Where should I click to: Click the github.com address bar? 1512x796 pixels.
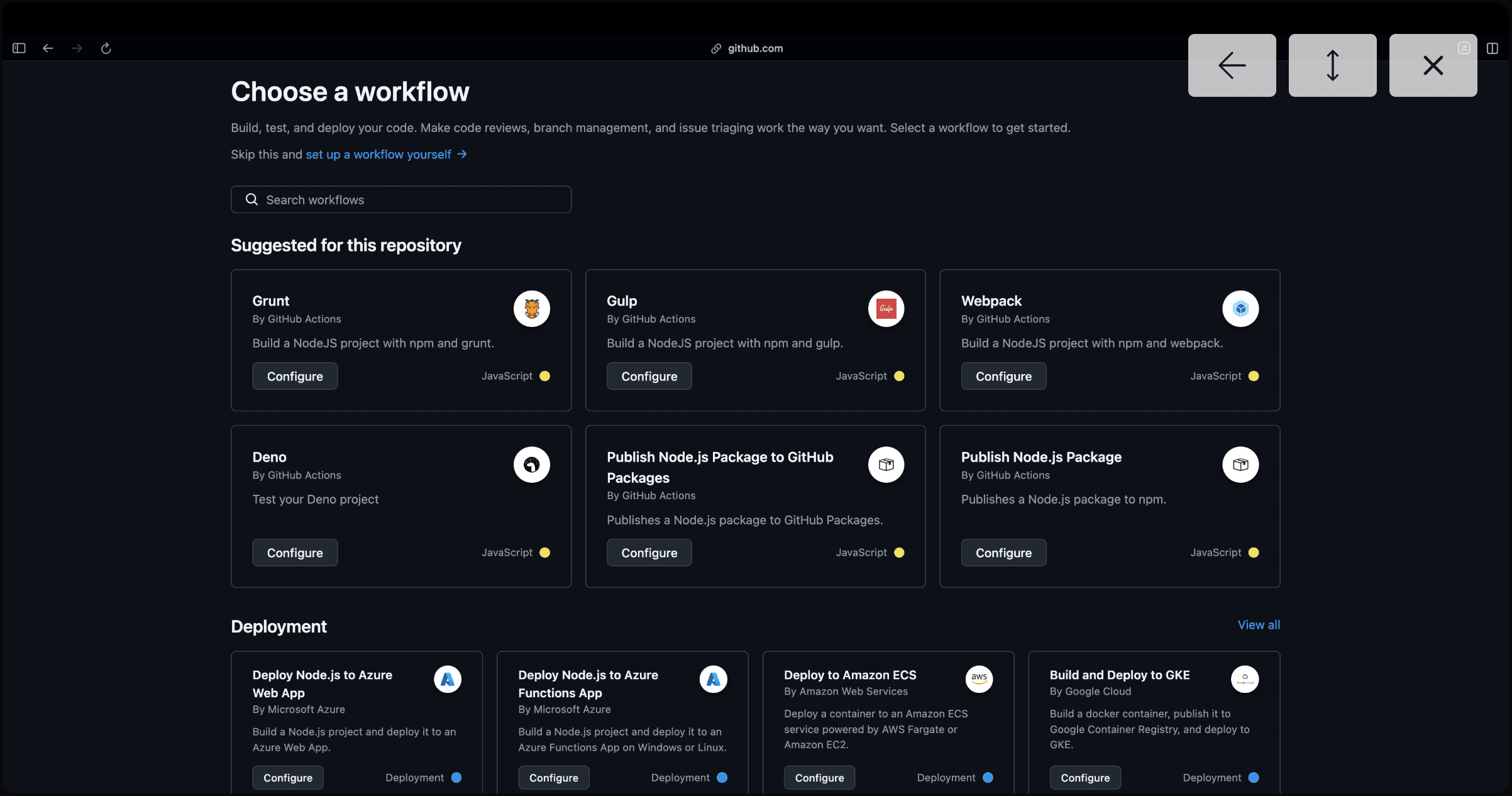point(747,48)
